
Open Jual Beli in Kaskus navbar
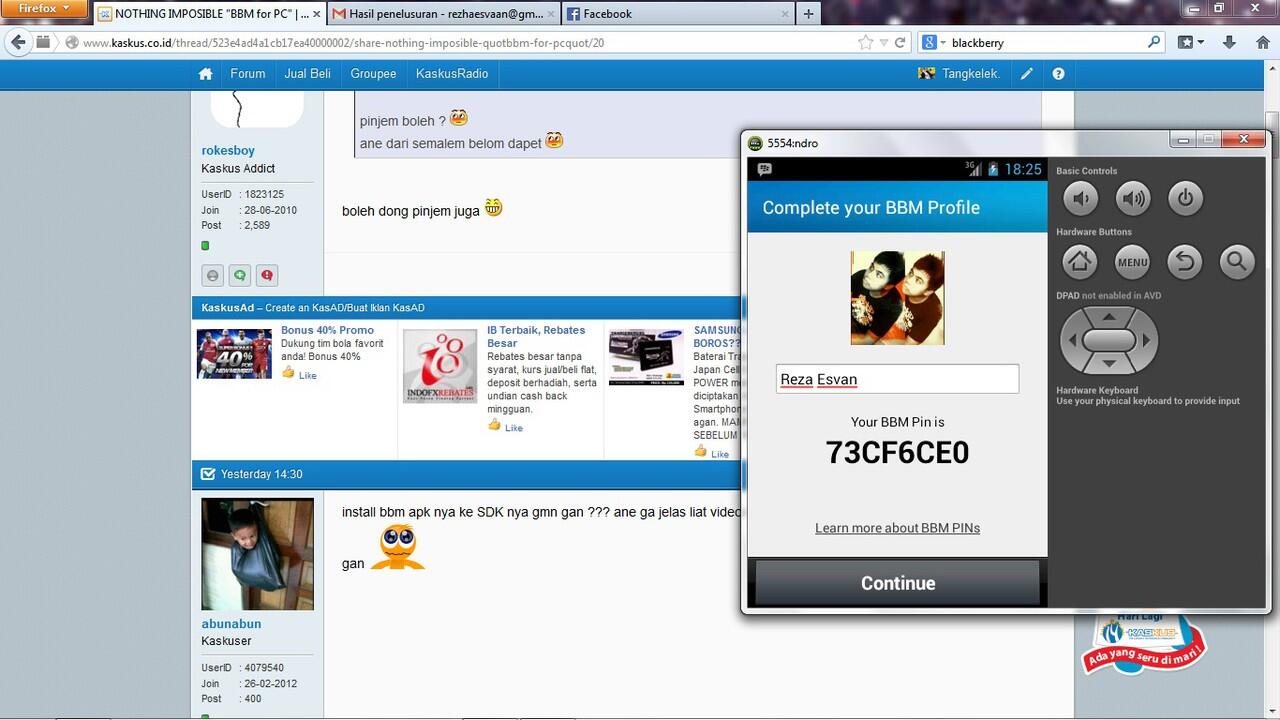(x=308, y=74)
